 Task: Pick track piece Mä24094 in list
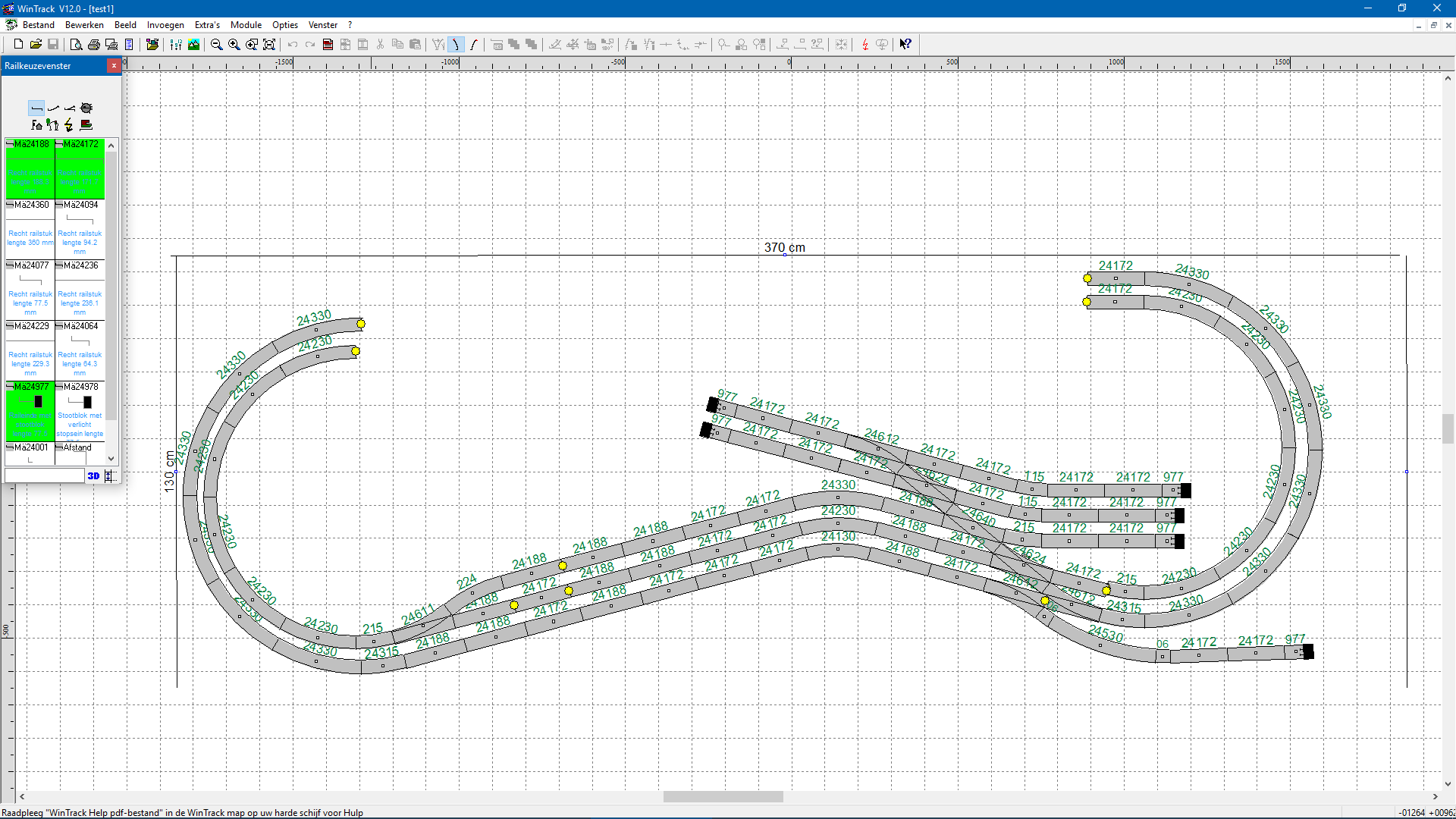(80, 229)
